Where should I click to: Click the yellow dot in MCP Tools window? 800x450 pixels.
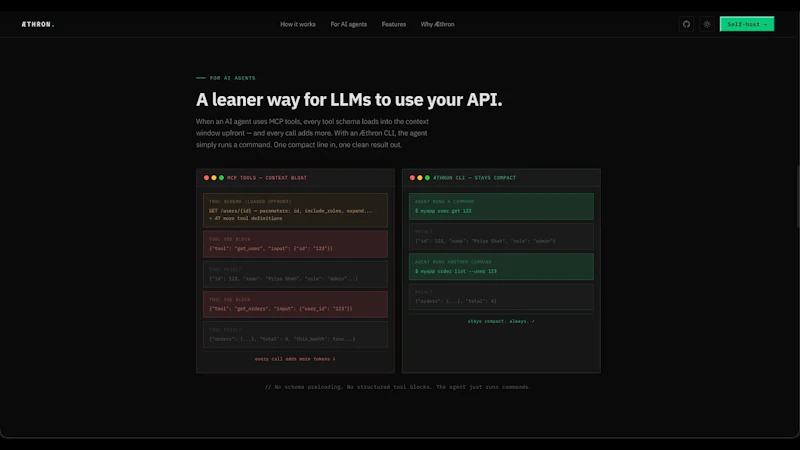pos(214,178)
